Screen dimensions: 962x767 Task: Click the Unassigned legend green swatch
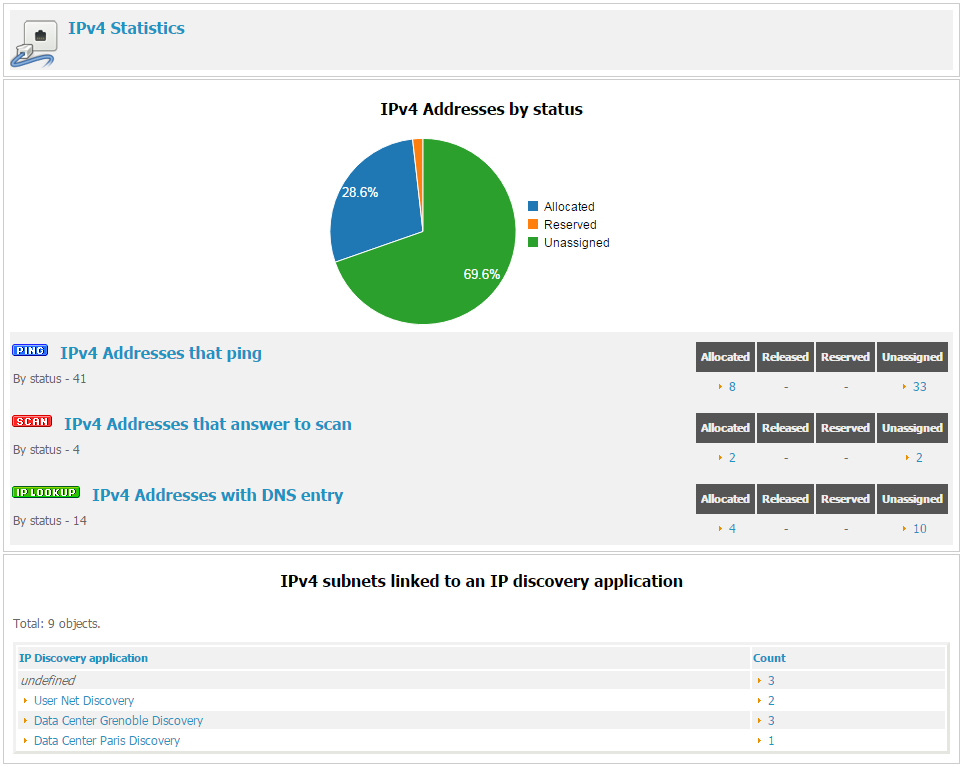point(533,243)
